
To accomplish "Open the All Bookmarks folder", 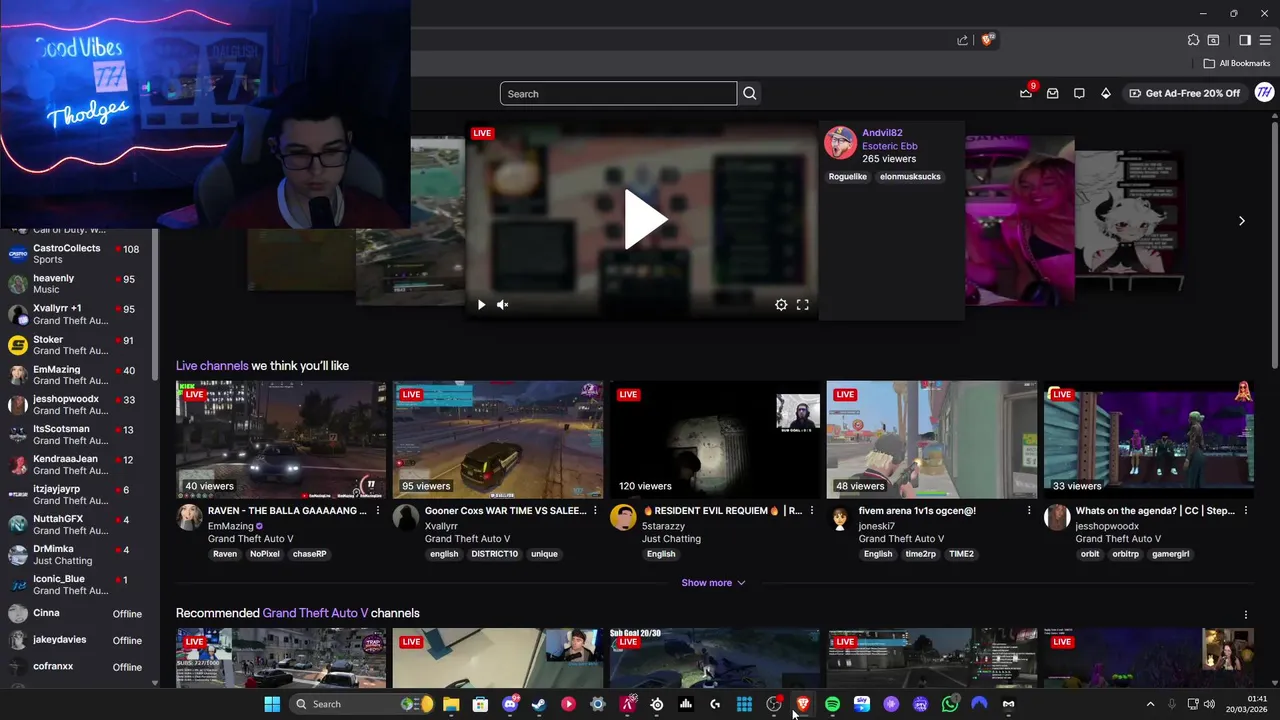I will (1237, 63).
